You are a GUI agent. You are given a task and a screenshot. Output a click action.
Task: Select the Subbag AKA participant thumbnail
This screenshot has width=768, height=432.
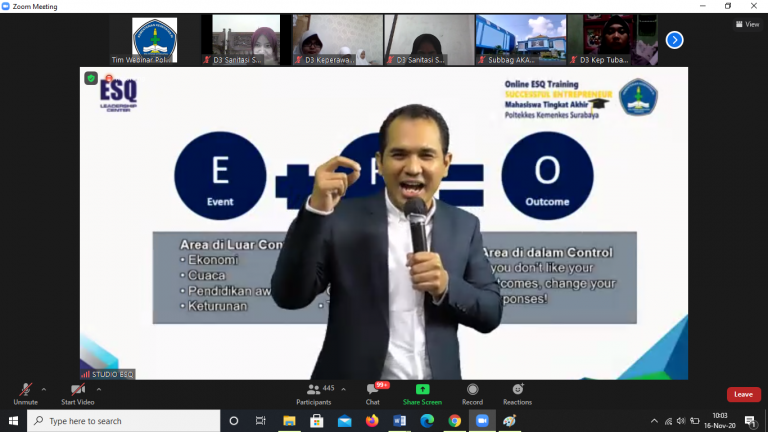click(x=520, y=40)
